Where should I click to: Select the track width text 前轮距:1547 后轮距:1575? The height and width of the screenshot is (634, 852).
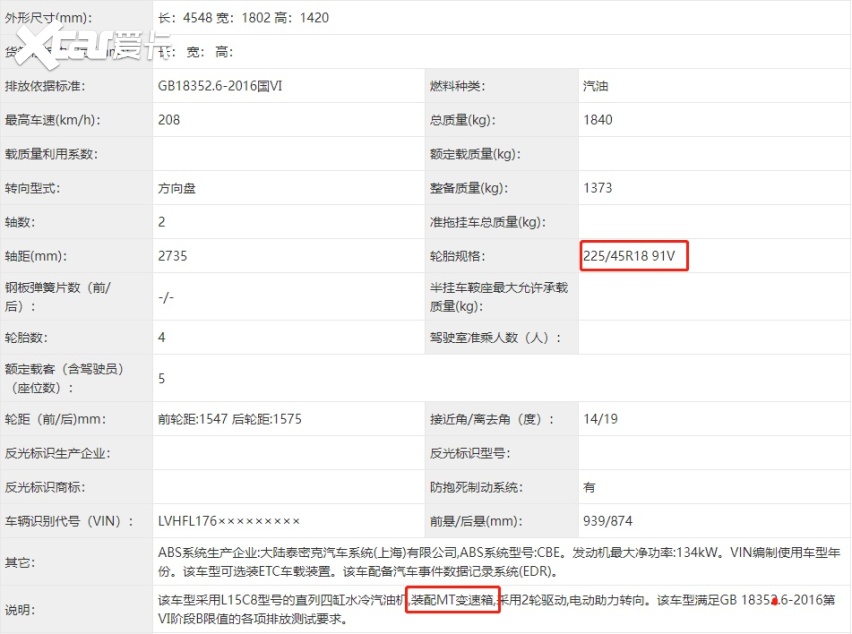tap(229, 419)
